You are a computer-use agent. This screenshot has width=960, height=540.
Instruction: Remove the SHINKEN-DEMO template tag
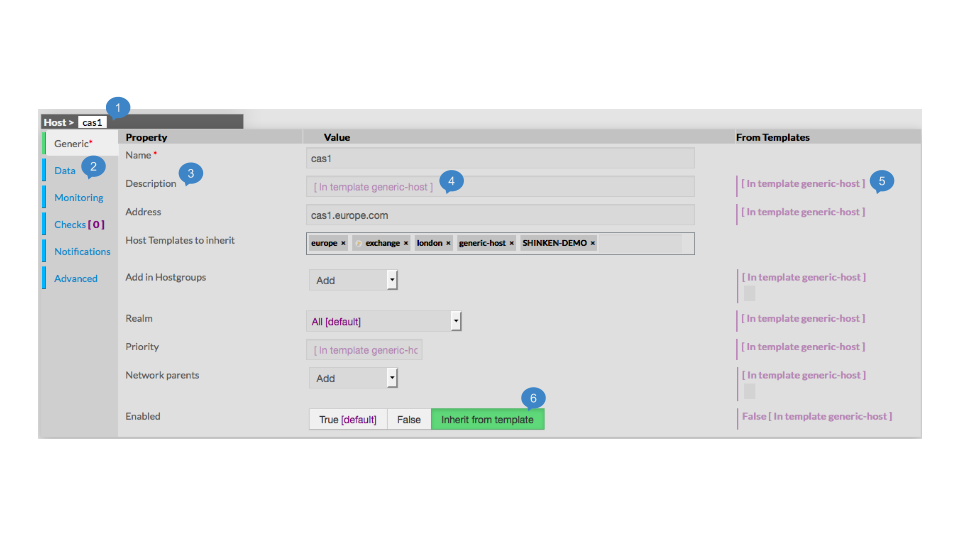[592, 243]
